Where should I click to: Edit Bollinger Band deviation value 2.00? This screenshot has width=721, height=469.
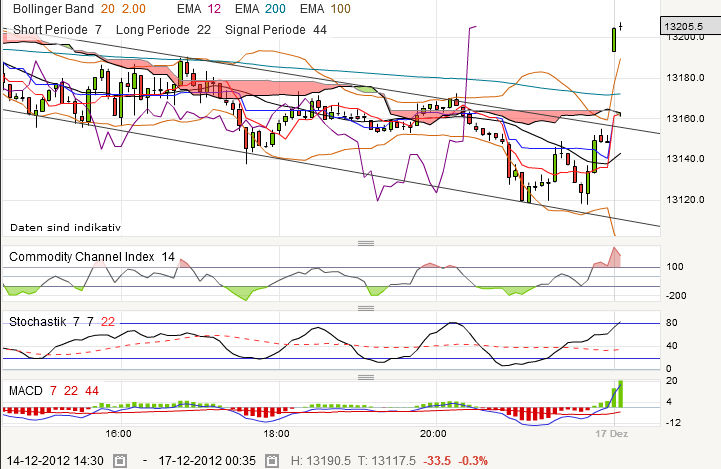(x=134, y=9)
